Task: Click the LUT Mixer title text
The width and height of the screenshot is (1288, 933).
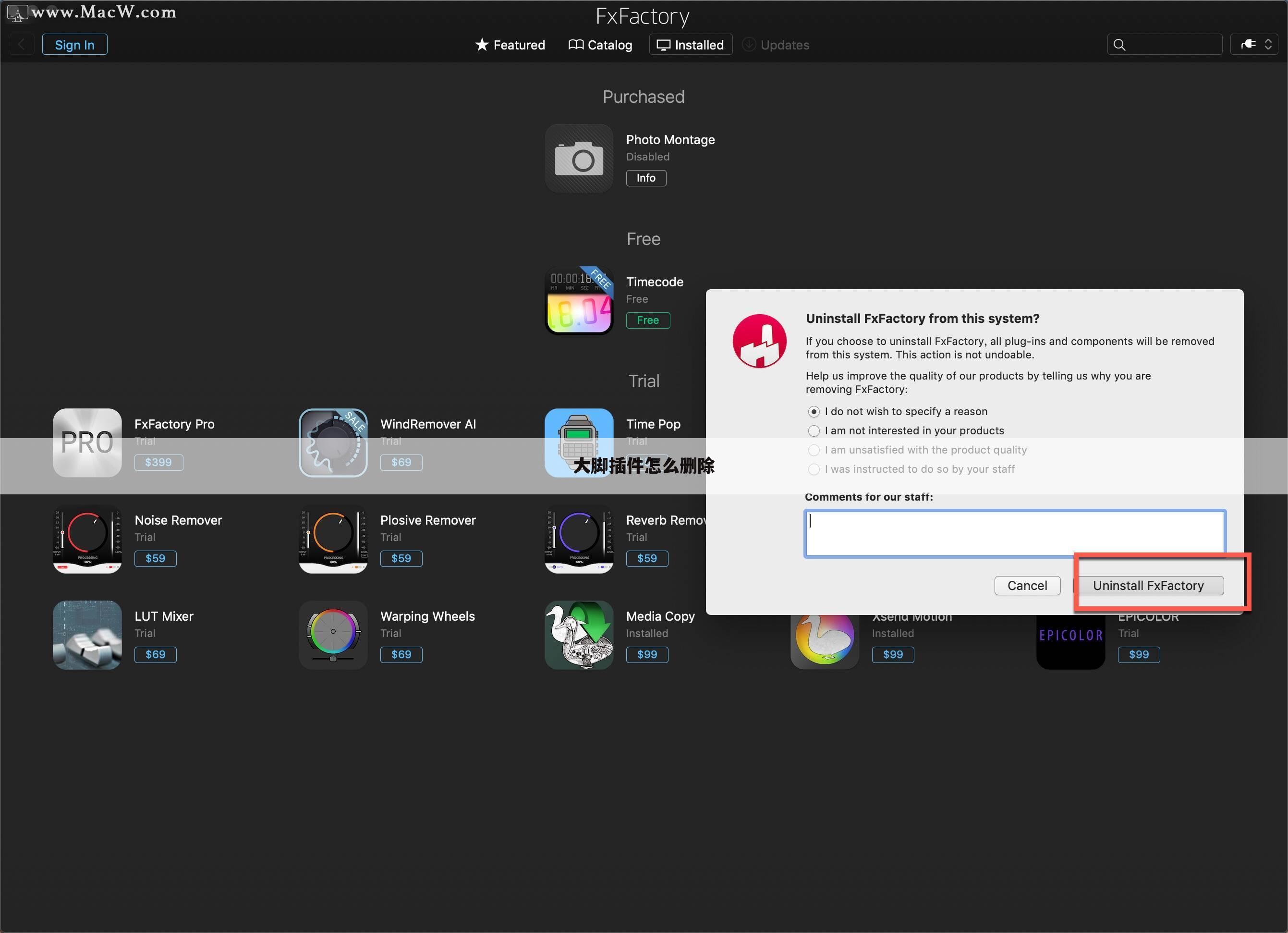Action: (x=164, y=616)
